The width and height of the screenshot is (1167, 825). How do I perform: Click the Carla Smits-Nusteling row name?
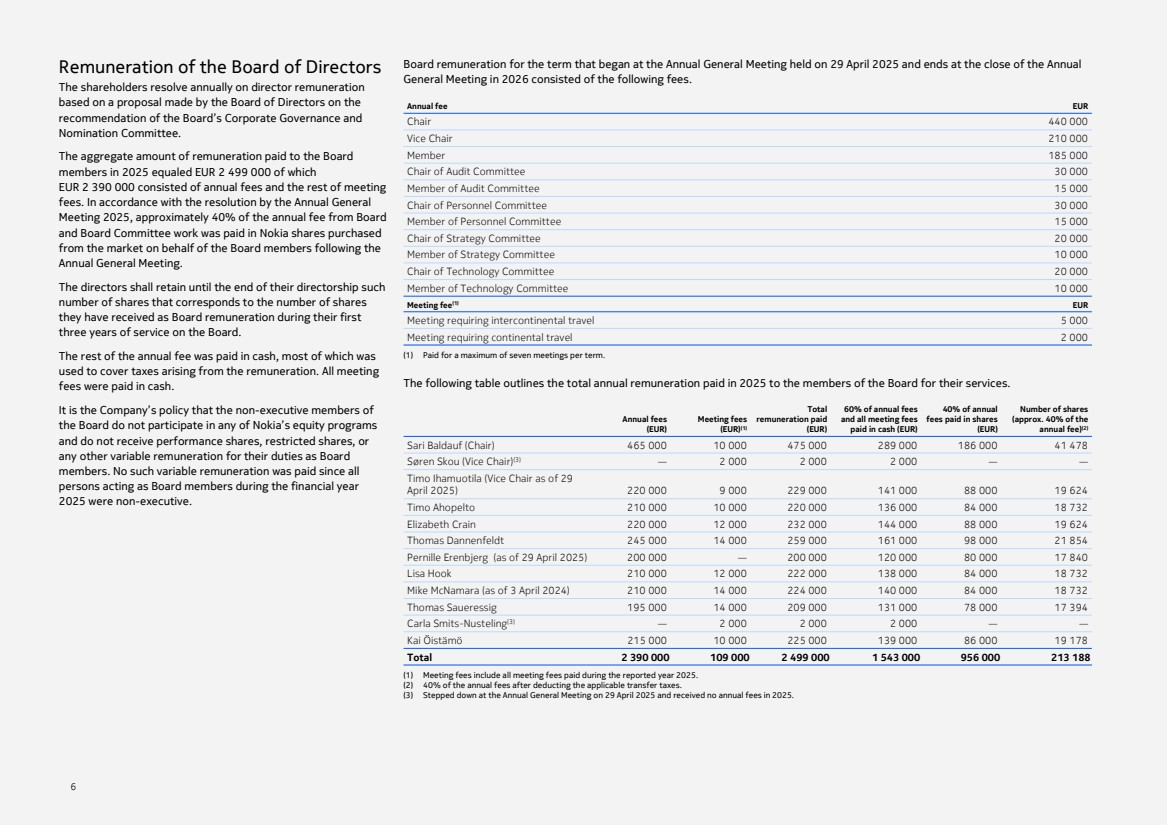456,622
